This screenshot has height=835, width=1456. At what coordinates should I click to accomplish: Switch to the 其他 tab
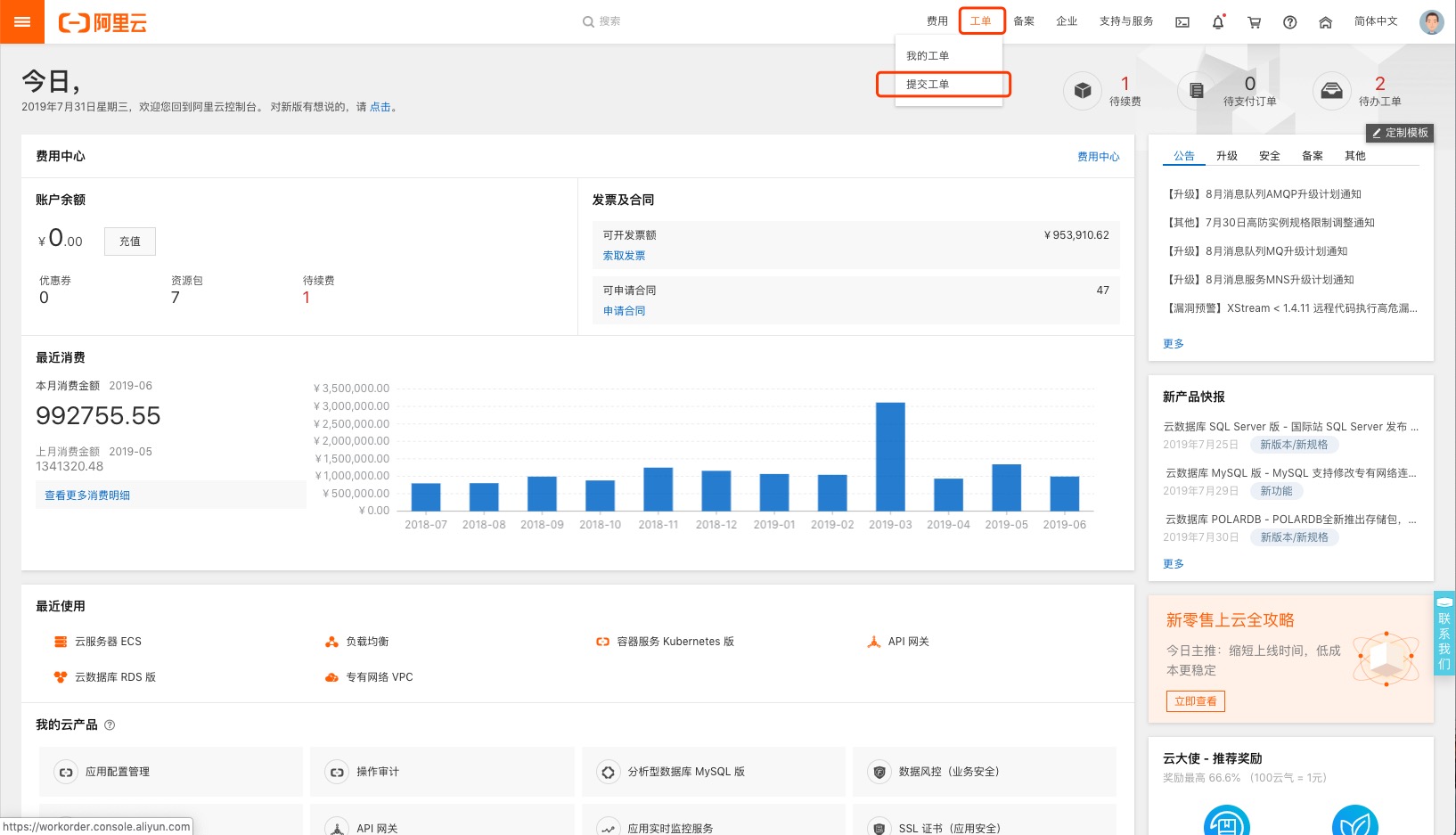click(1355, 156)
